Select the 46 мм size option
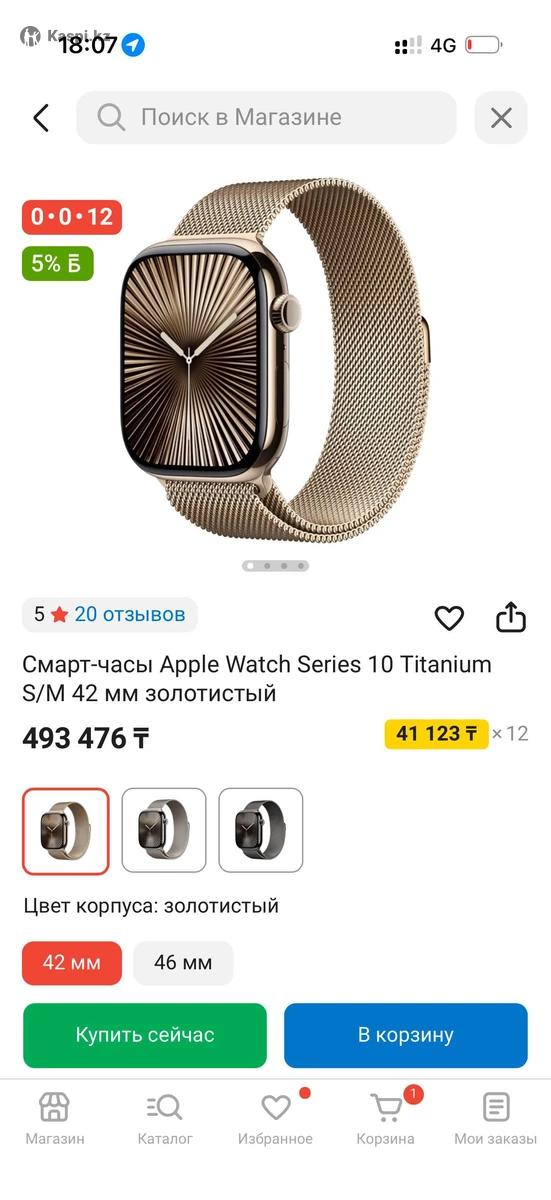551x1200 pixels. coord(183,963)
